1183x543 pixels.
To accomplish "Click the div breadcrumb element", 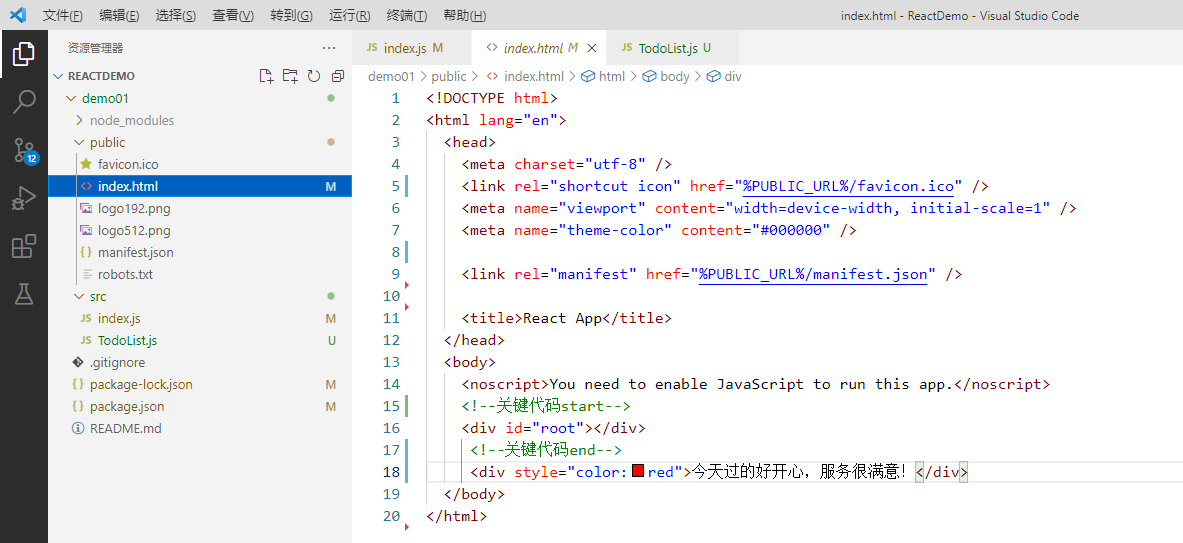I will tap(724, 76).
